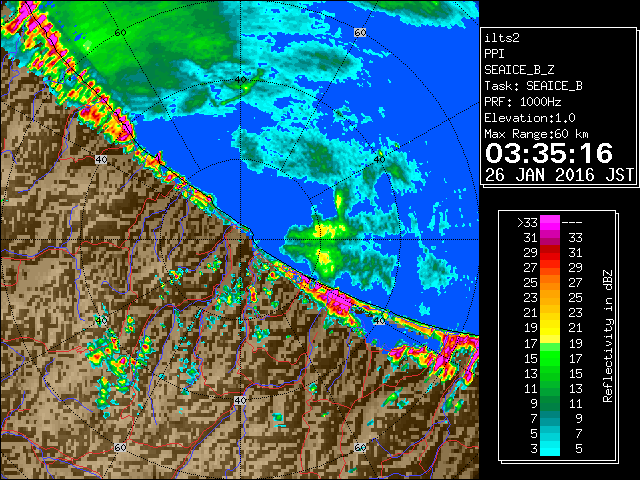Image resolution: width=640 pixels, height=480 pixels.
Task: Click the magenta '>33' legend swatch
Action: pos(550,222)
